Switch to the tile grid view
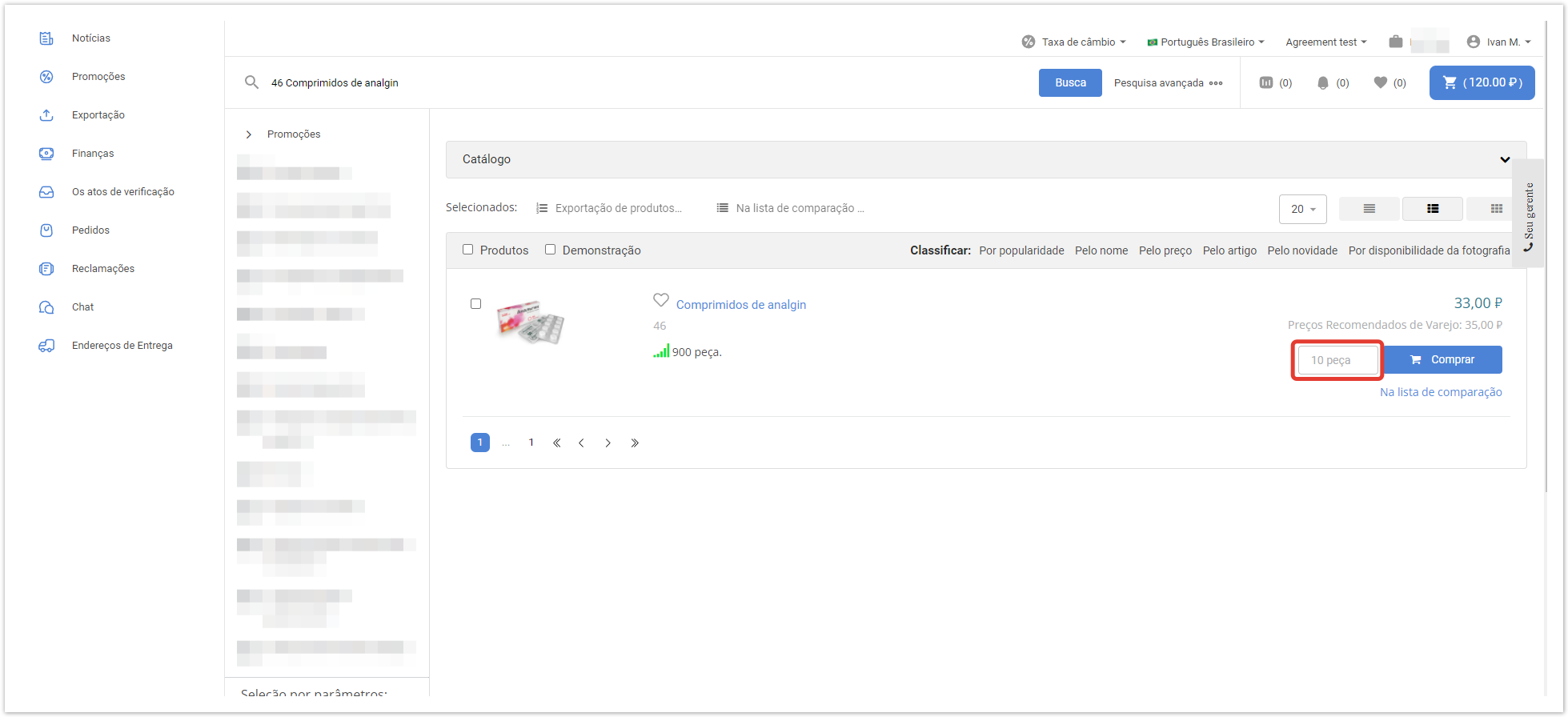 pyautogui.click(x=1496, y=209)
